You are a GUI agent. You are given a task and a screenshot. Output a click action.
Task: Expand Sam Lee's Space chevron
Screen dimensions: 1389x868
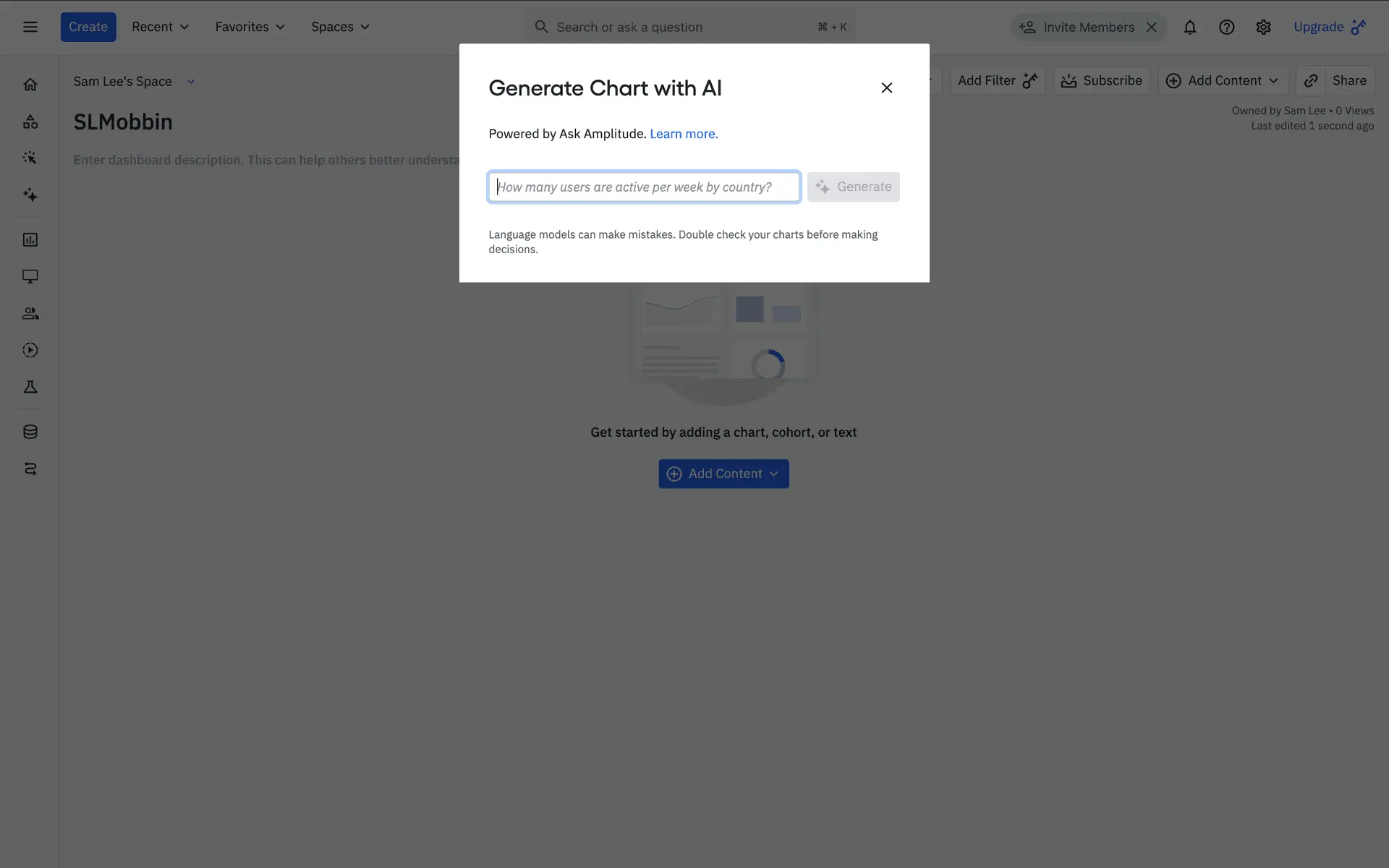(x=191, y=82)
